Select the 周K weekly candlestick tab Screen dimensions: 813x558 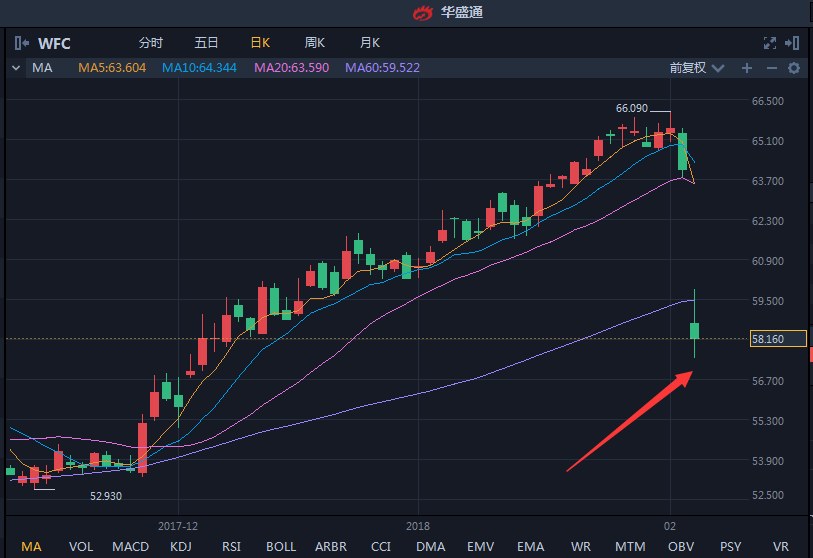click(315, 43)
